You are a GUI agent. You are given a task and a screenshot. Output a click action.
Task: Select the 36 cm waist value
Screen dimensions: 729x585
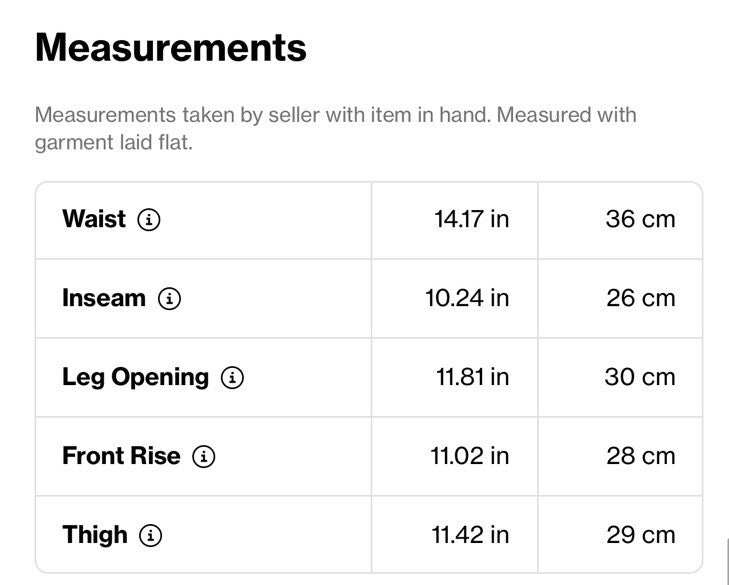point(640,219)
